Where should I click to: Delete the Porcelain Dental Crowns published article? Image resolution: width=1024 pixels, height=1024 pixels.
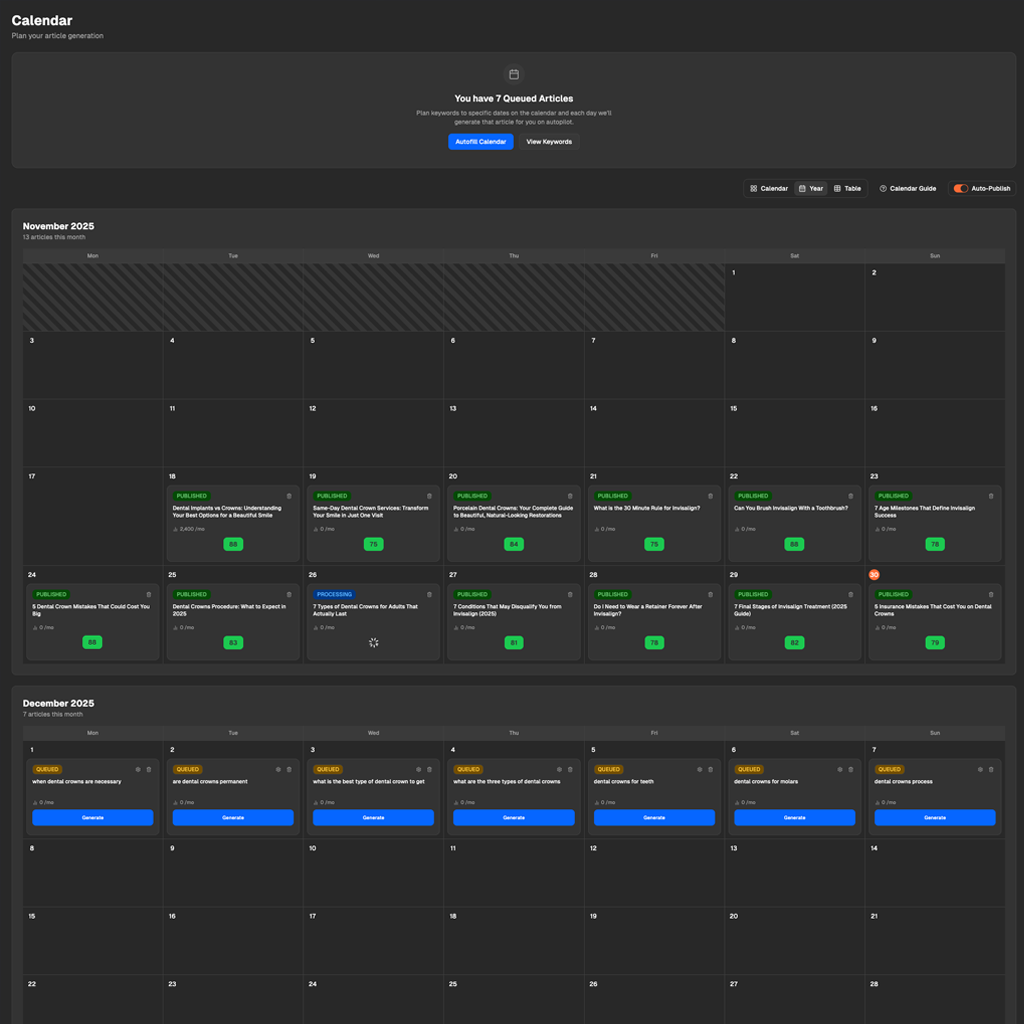click(x=570, y=495)
